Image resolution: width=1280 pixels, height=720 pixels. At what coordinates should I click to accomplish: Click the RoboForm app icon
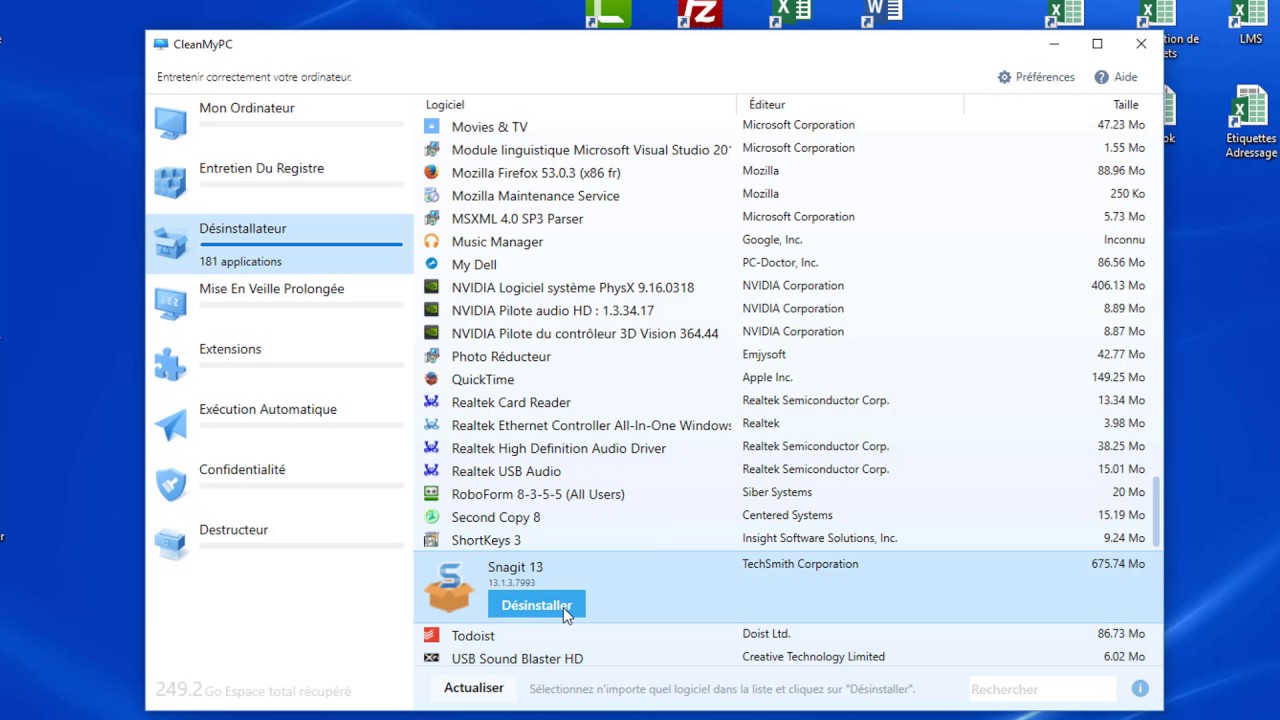pyautogui.click(x=431, y=494)
